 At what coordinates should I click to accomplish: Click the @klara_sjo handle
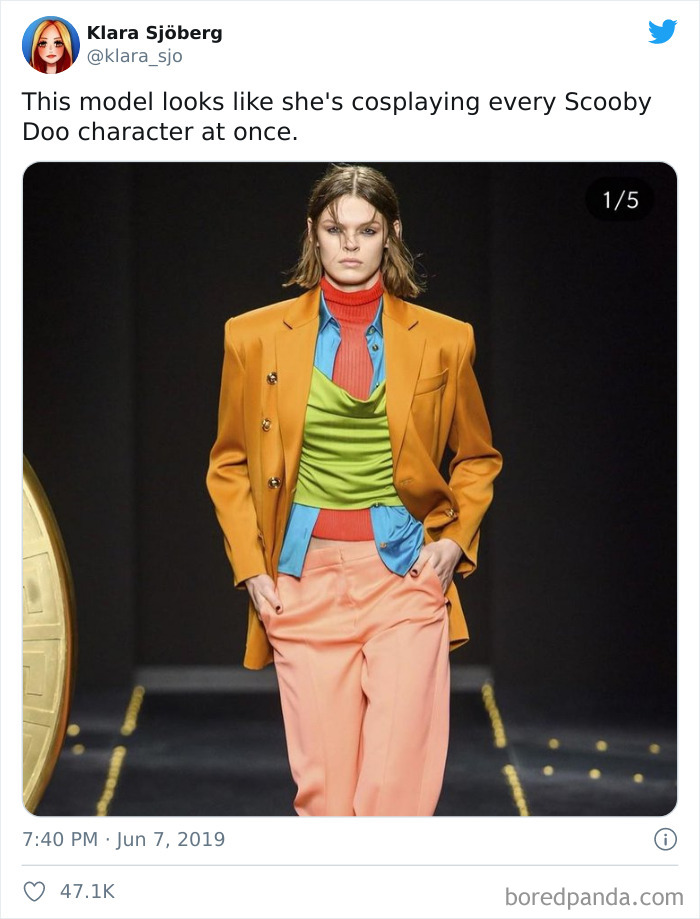pyautogui.click(x=135, y=56)
